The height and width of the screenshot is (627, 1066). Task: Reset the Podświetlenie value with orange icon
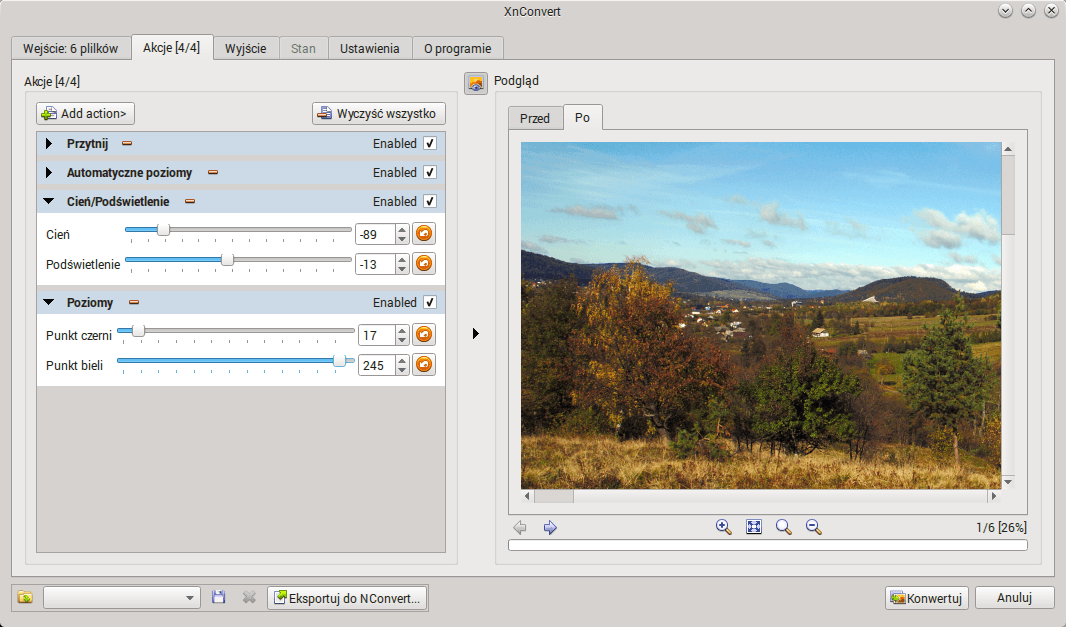(424, 264)
